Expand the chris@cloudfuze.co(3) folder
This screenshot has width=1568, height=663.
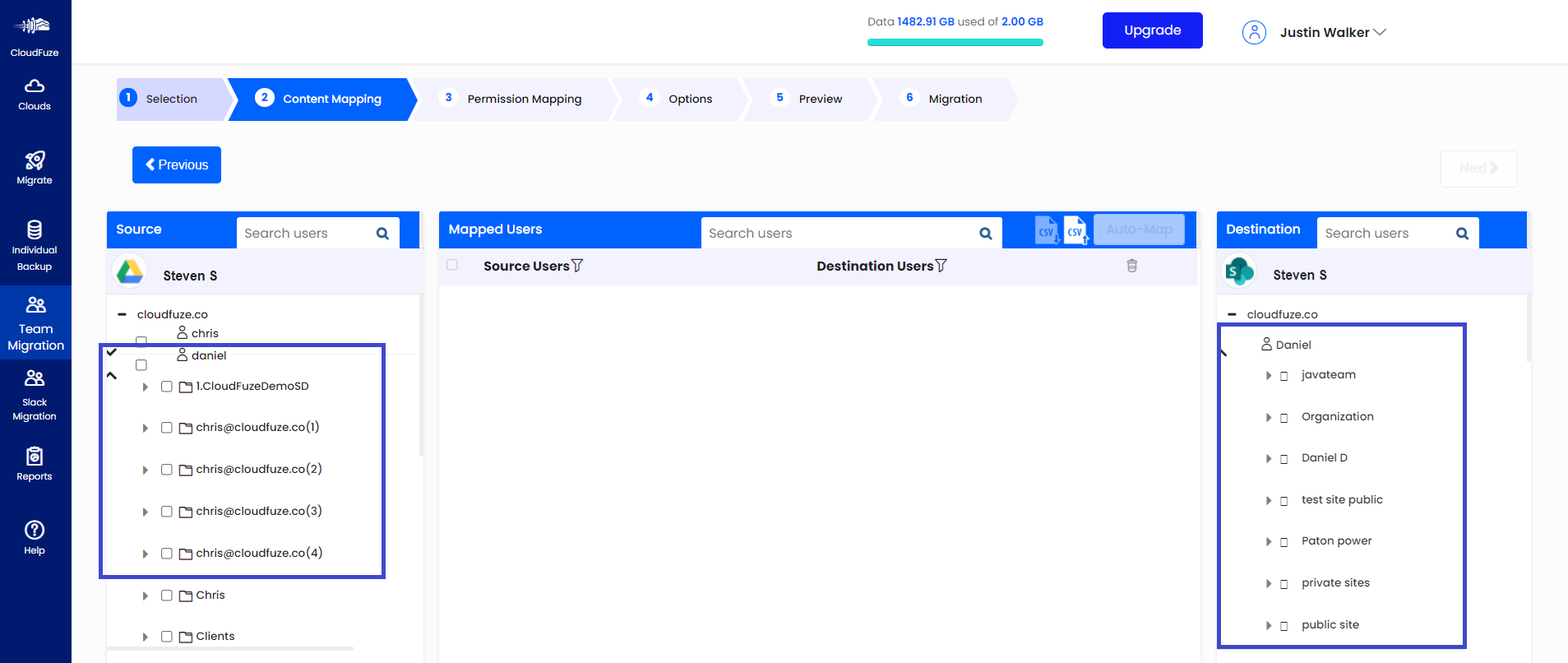146,512
